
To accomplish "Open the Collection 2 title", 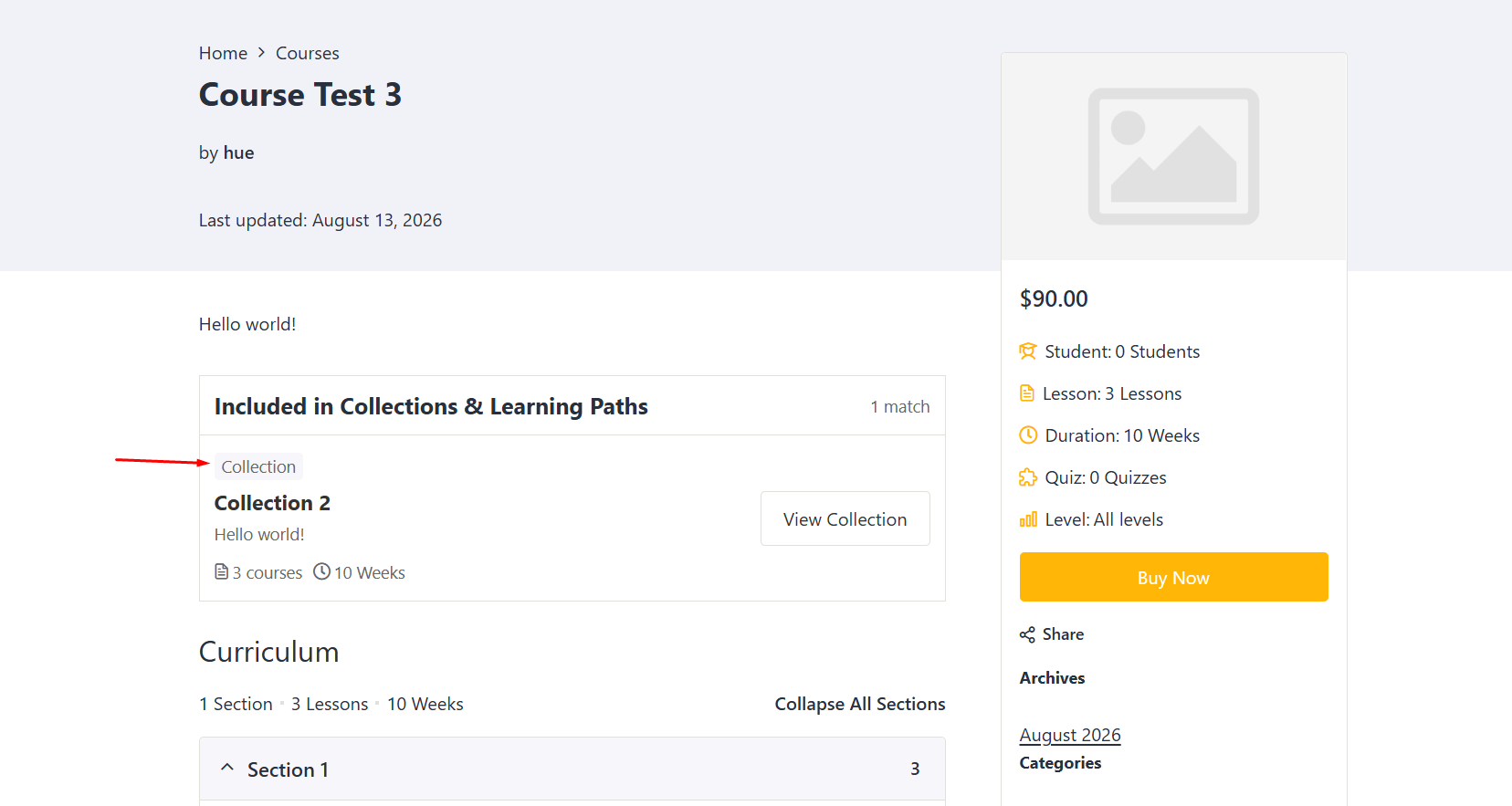I will click(x=272, y=503).
